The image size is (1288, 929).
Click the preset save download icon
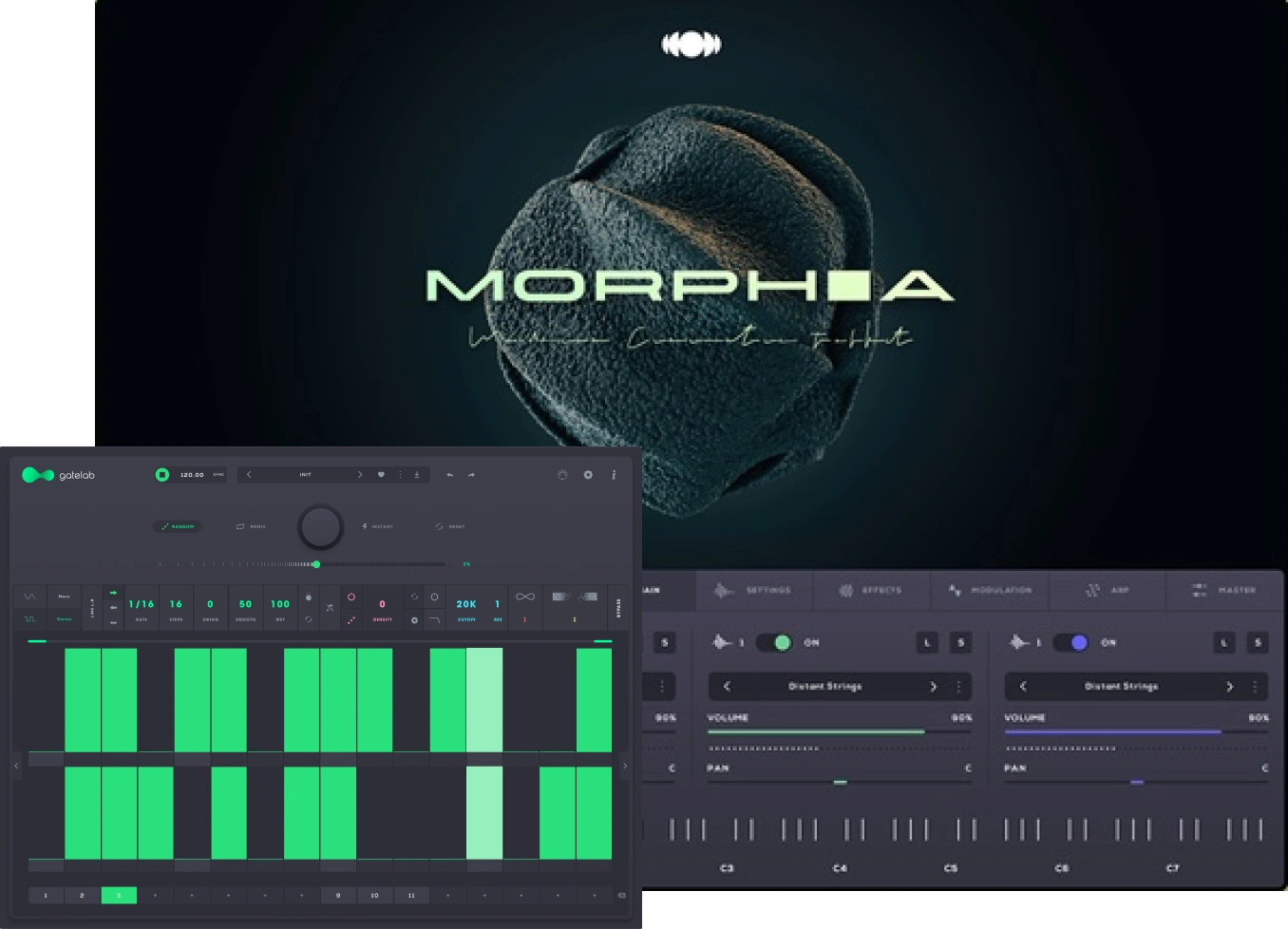point(417,475)
